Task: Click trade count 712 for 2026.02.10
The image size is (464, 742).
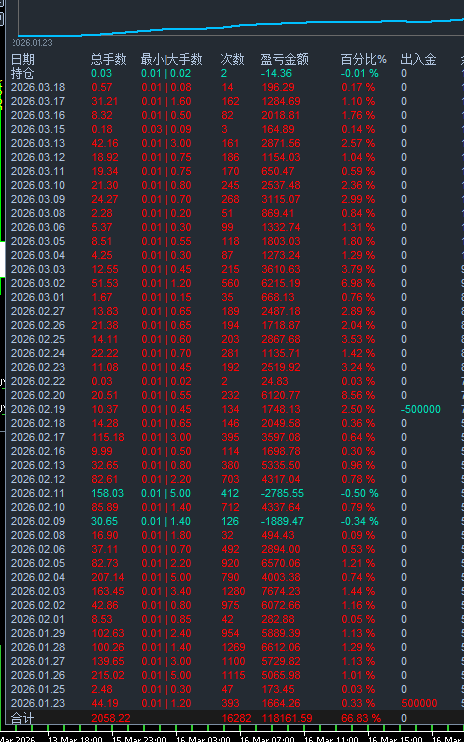Action: (230, 507)
